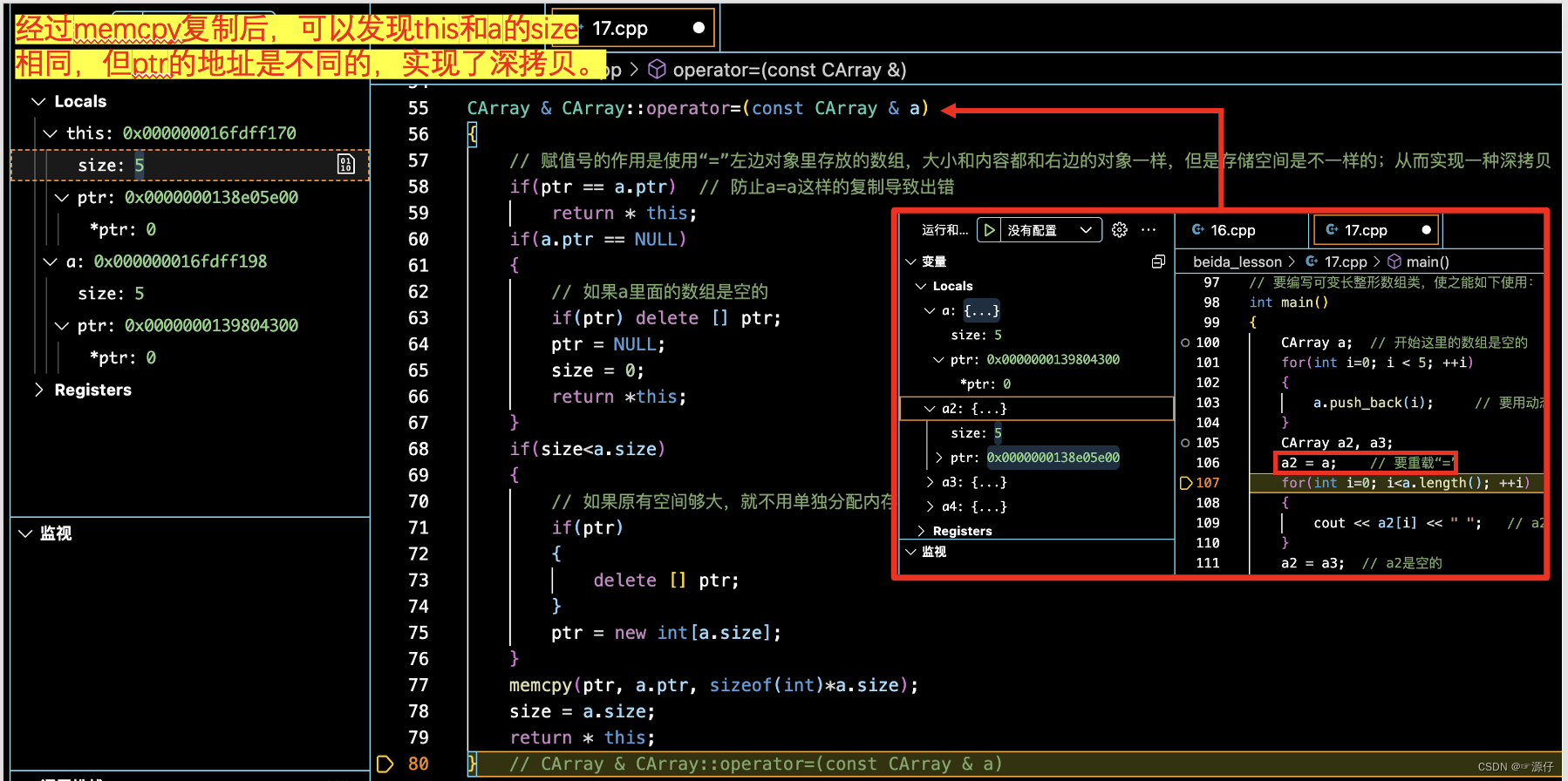Click current-execution arrow at line 80

pyautogui.click(x=385, y=764)
